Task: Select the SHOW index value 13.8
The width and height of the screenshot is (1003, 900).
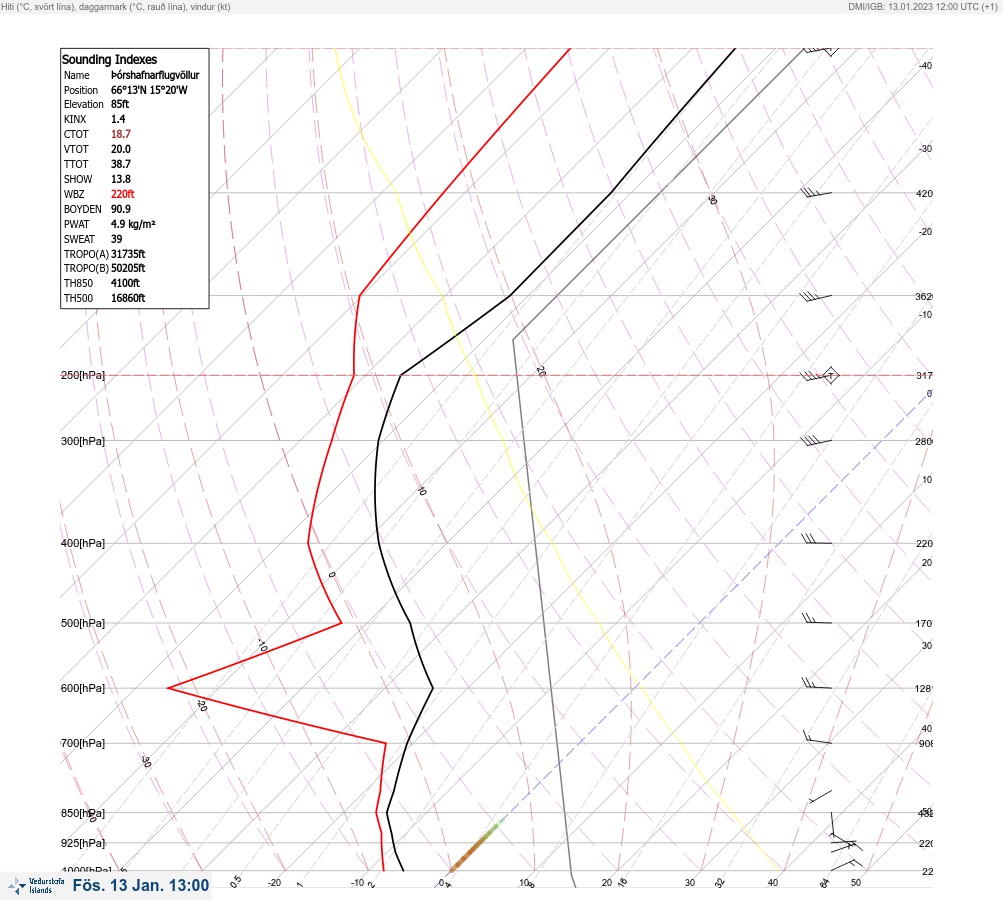Action: click(120, 179)
